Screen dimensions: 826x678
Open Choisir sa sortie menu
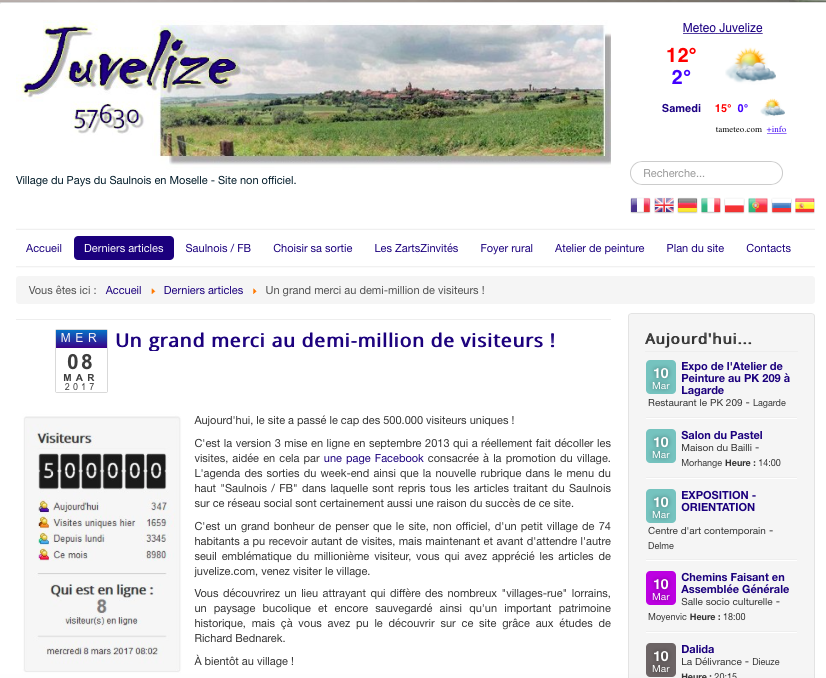pyautogui.click(x=312, y=248)
